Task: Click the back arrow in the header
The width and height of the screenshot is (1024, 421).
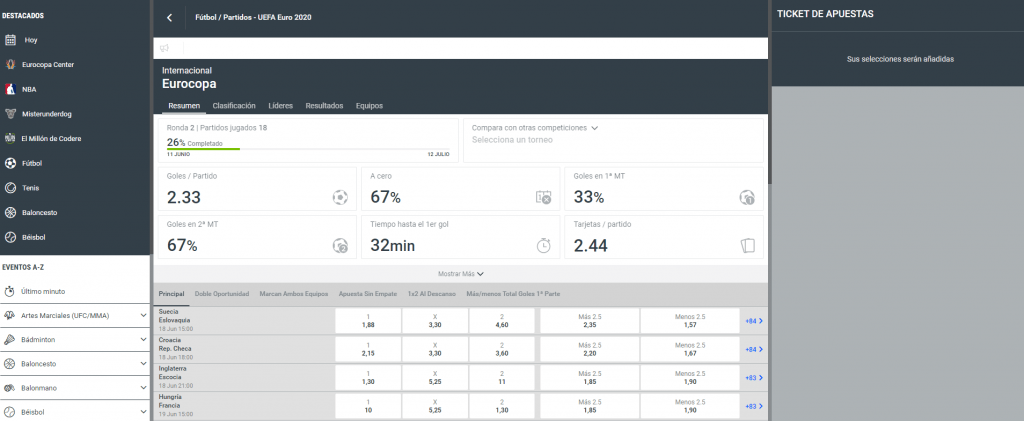Action: pyautogui.click(x=170, y=17)
